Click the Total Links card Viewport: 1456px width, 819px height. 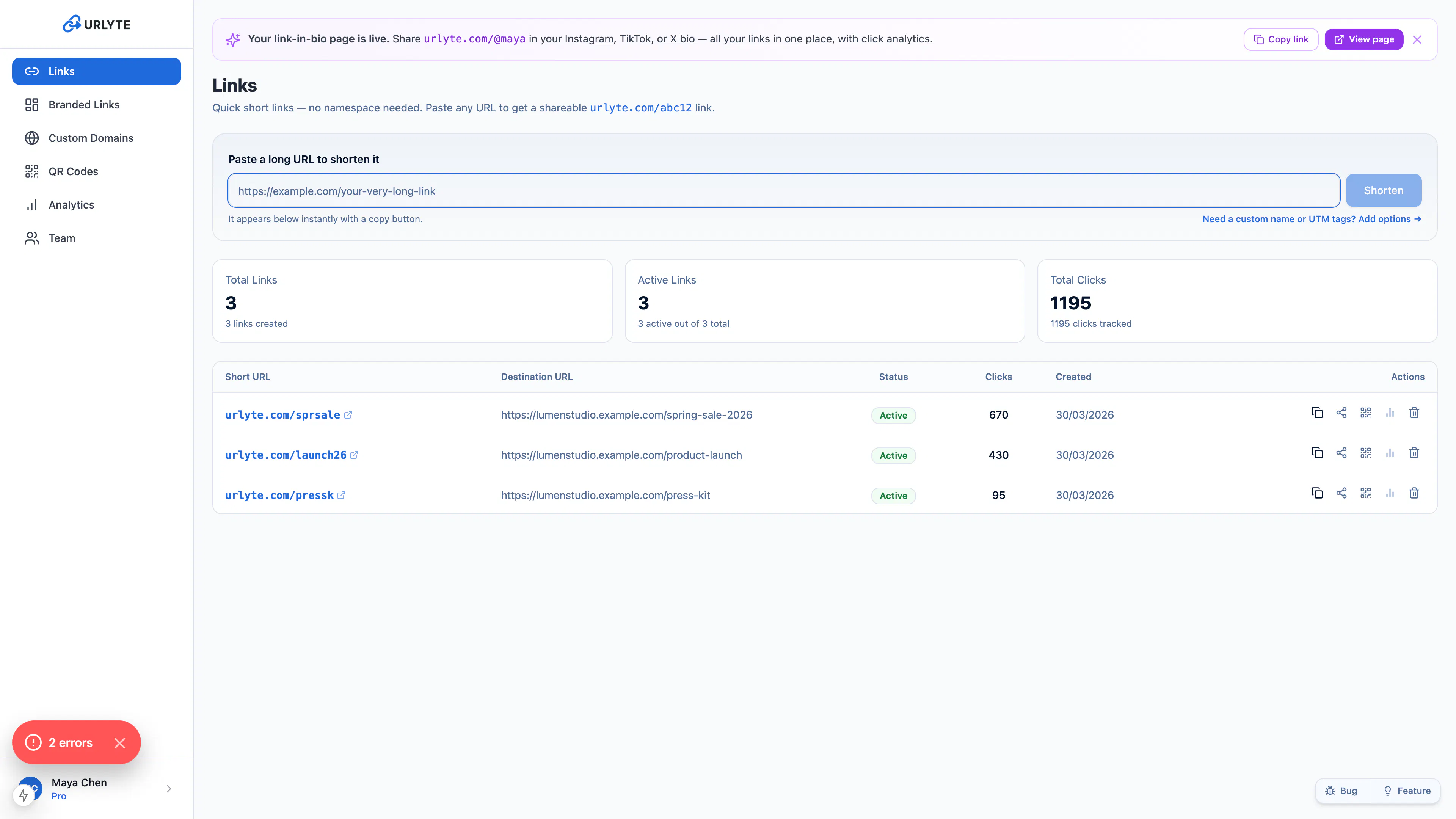(x=413, y=301)
